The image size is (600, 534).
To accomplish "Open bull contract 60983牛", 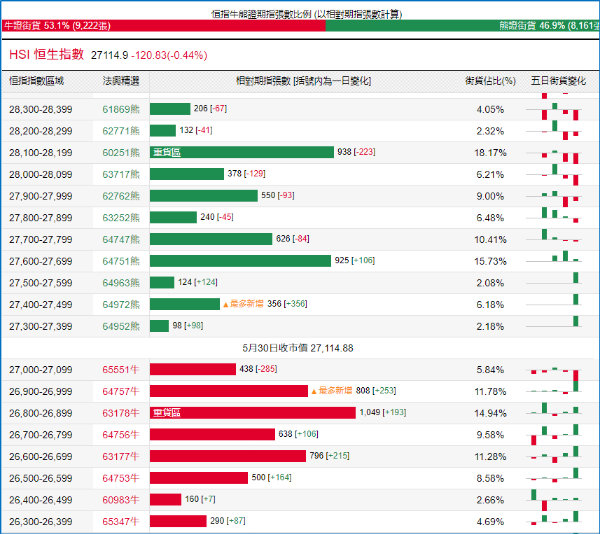I will pyautogui.click(x=121, y=500).
